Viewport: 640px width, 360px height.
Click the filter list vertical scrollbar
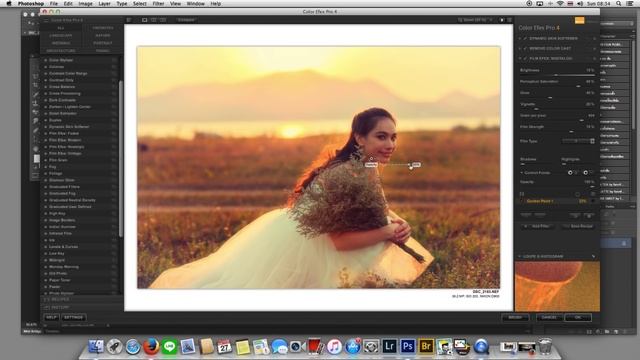(x=120, y=159)
